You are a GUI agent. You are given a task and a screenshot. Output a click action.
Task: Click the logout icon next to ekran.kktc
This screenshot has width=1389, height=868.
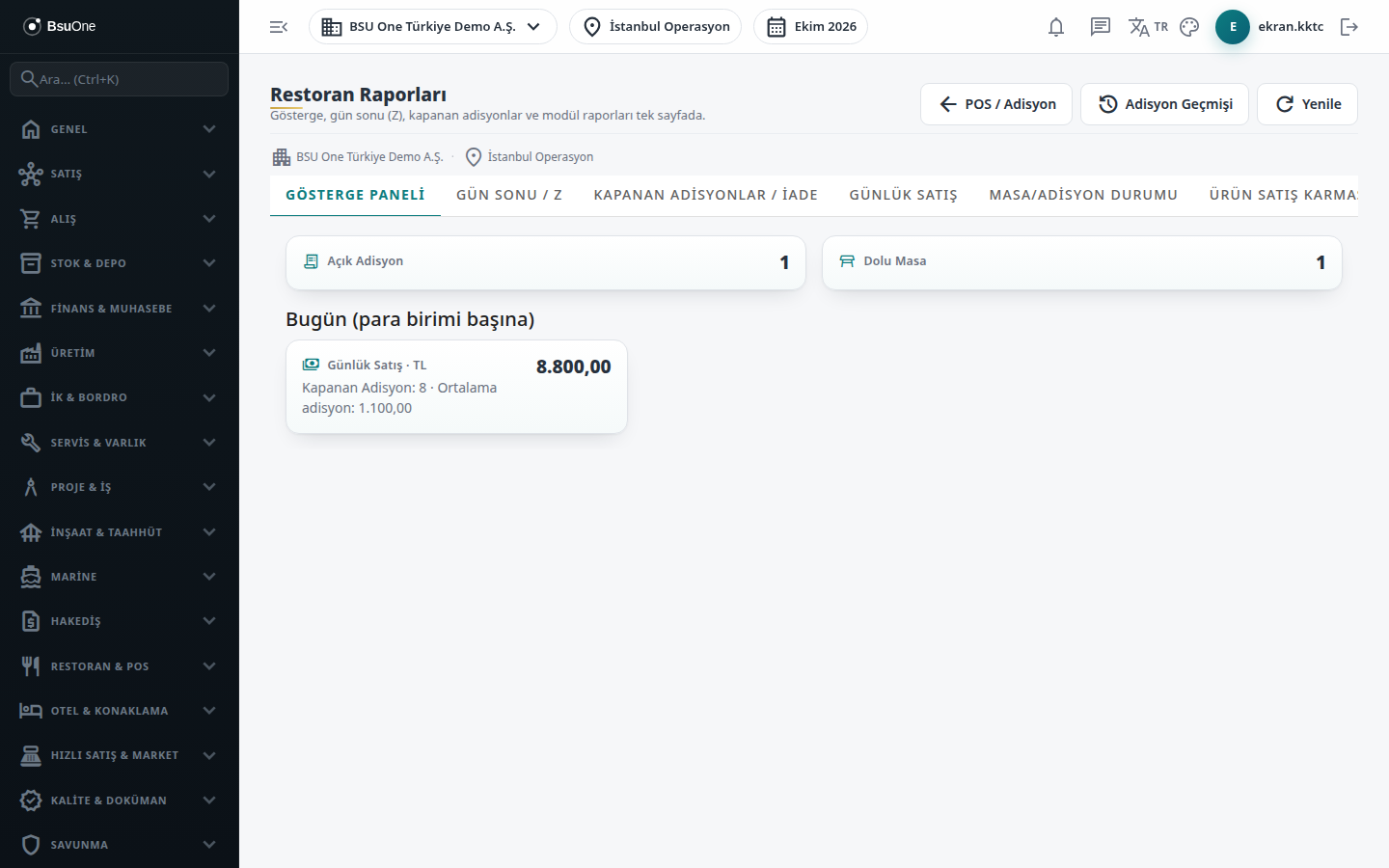pos(1349,27)
